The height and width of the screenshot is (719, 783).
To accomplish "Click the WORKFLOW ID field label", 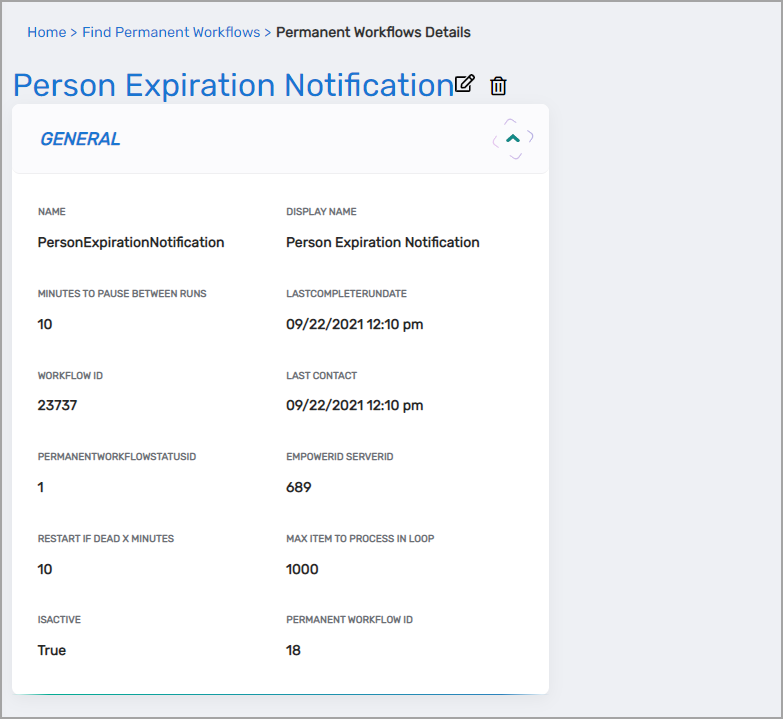I will pos(70,375).
